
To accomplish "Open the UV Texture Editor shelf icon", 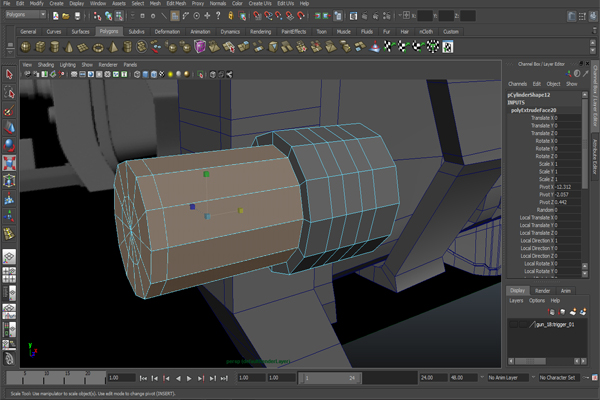I will point(448,47).
